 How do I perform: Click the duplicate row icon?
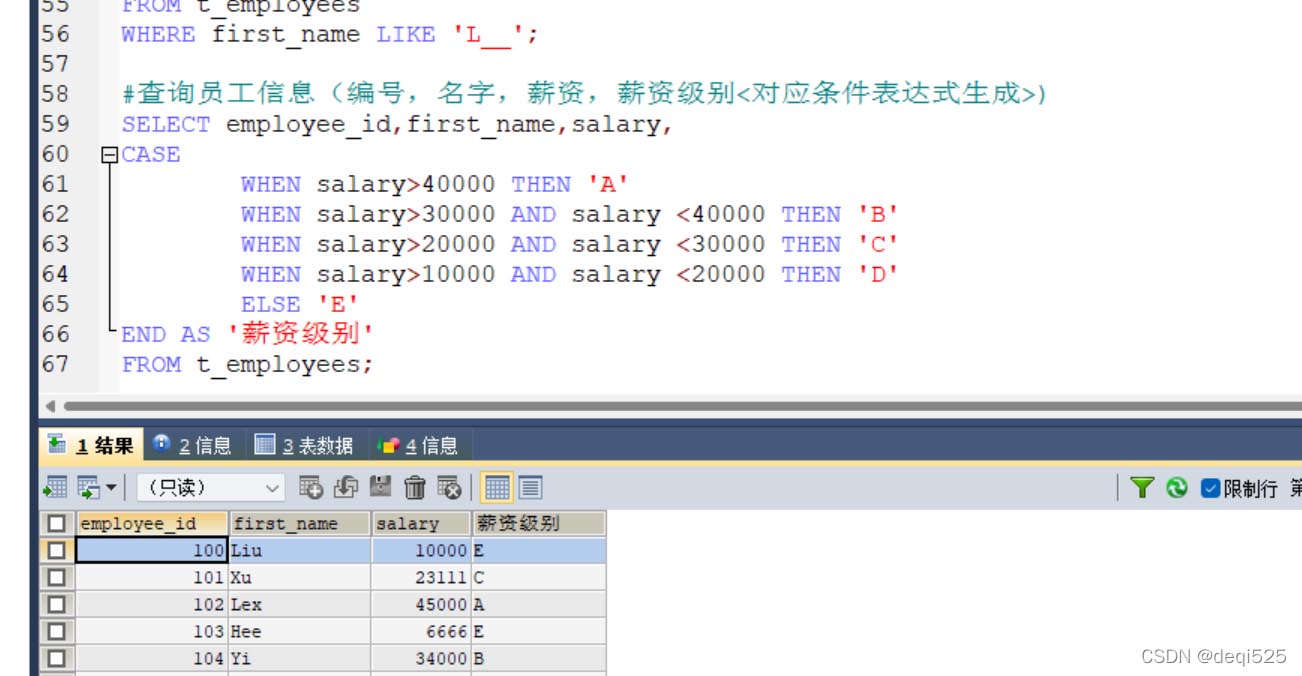tap(346, 487)
